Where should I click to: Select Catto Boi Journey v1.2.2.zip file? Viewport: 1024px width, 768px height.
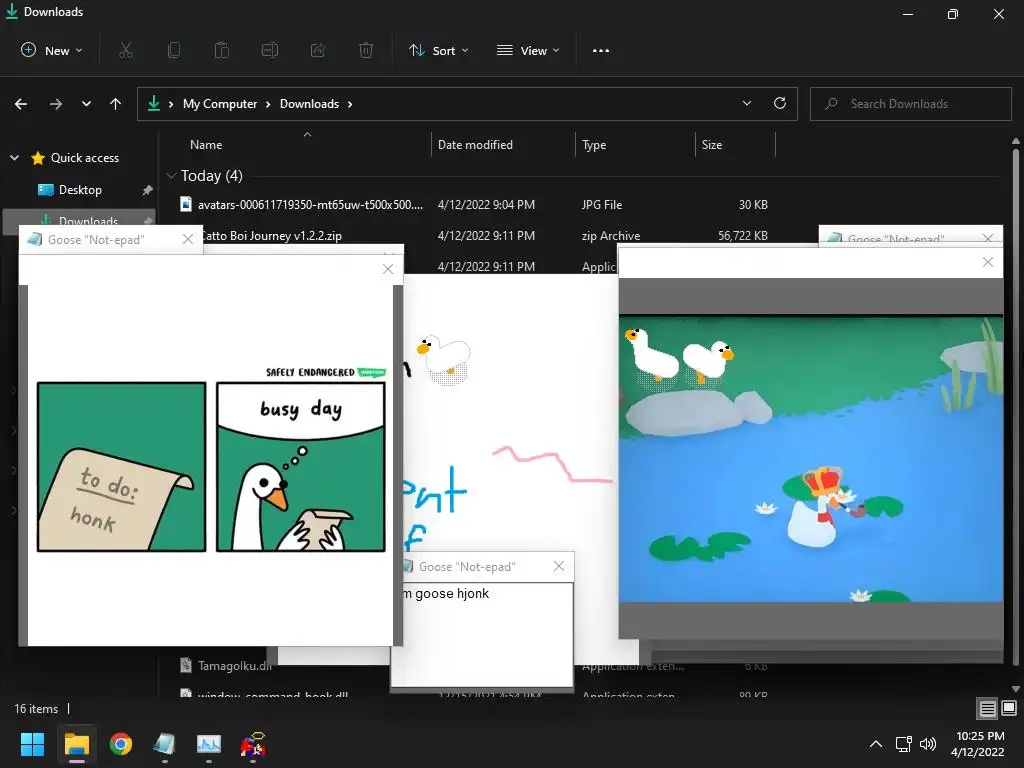click(x=271, y=236)
